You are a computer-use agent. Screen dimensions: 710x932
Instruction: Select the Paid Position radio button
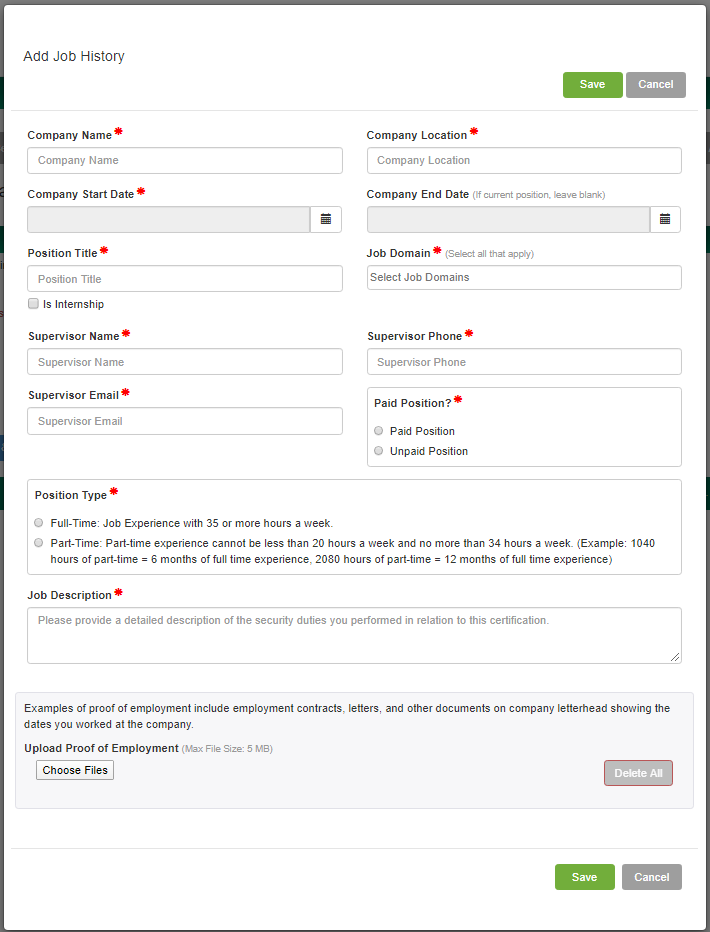pos(378,431)
